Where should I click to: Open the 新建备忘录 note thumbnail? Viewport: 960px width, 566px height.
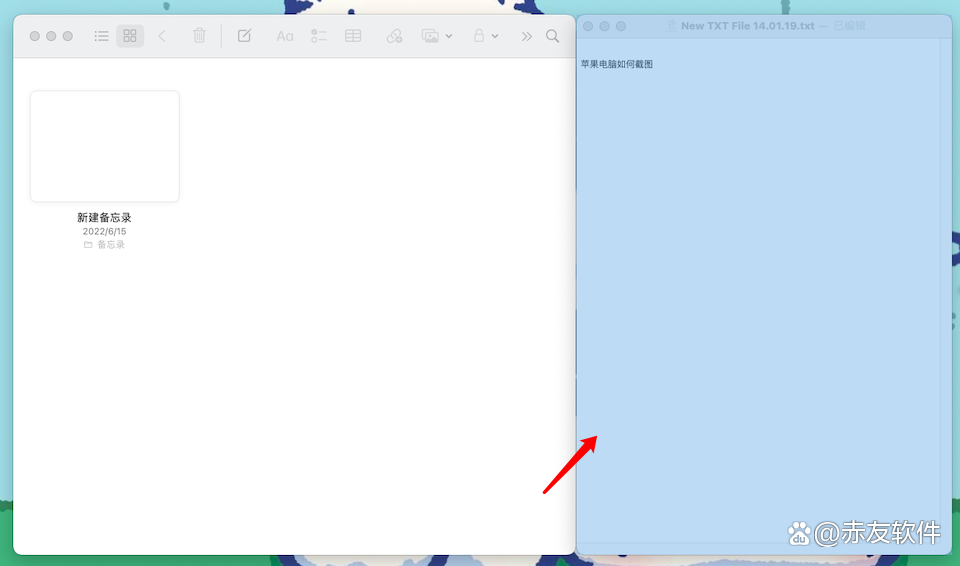point(105,146)
